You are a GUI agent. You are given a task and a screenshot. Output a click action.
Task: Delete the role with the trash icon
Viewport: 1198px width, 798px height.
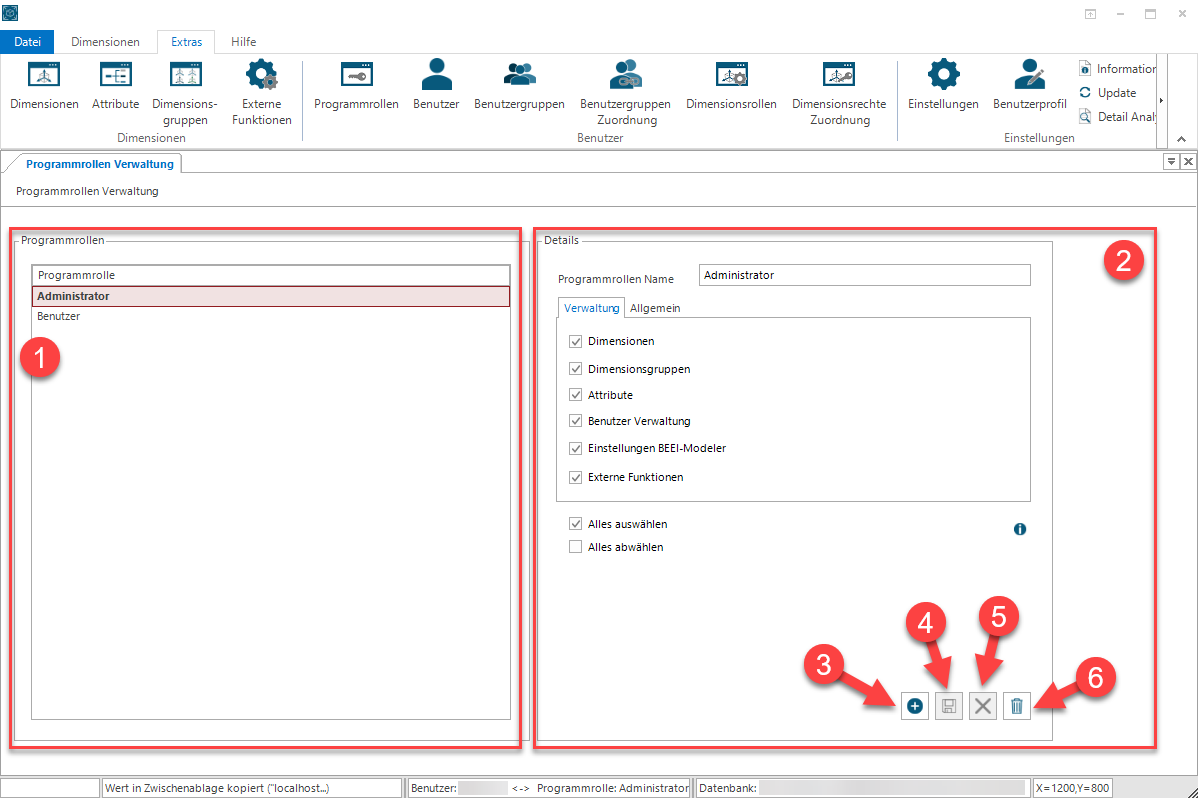(1017, 706)
